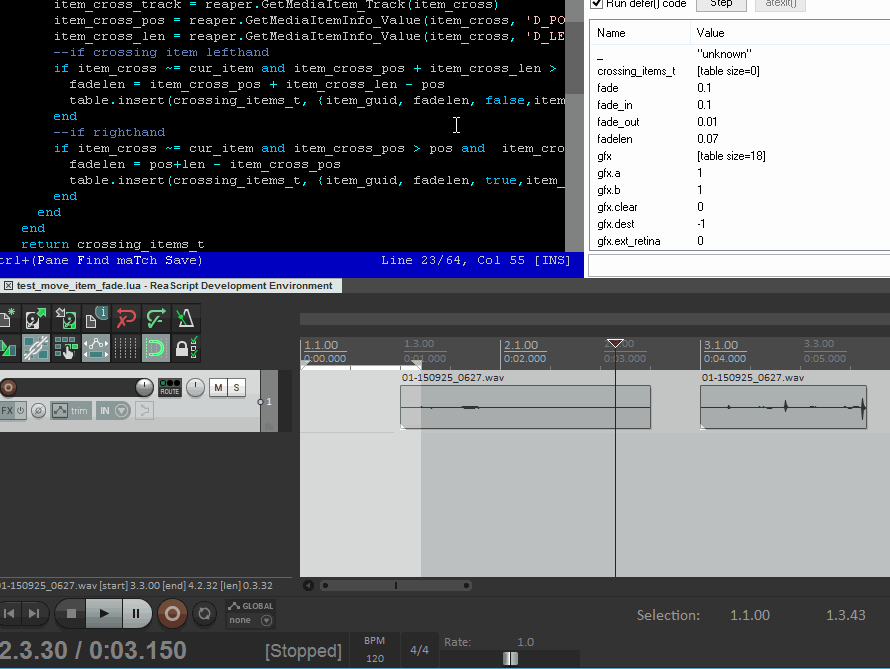Mute track 1 with M button
This screenshot has width=890, height=669.
point(218,388)
